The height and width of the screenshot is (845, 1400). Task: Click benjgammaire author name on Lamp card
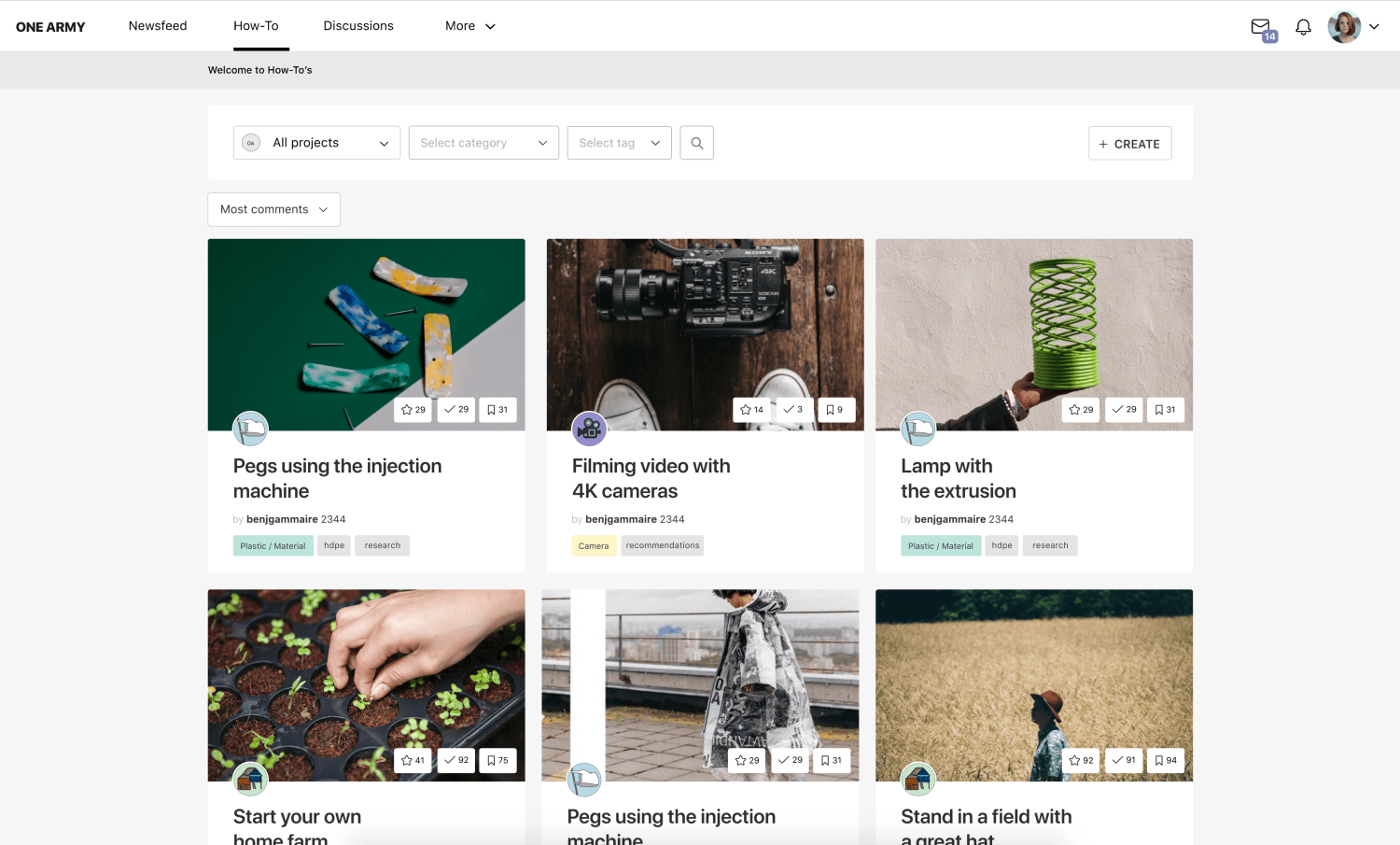[x=950, y=519]
